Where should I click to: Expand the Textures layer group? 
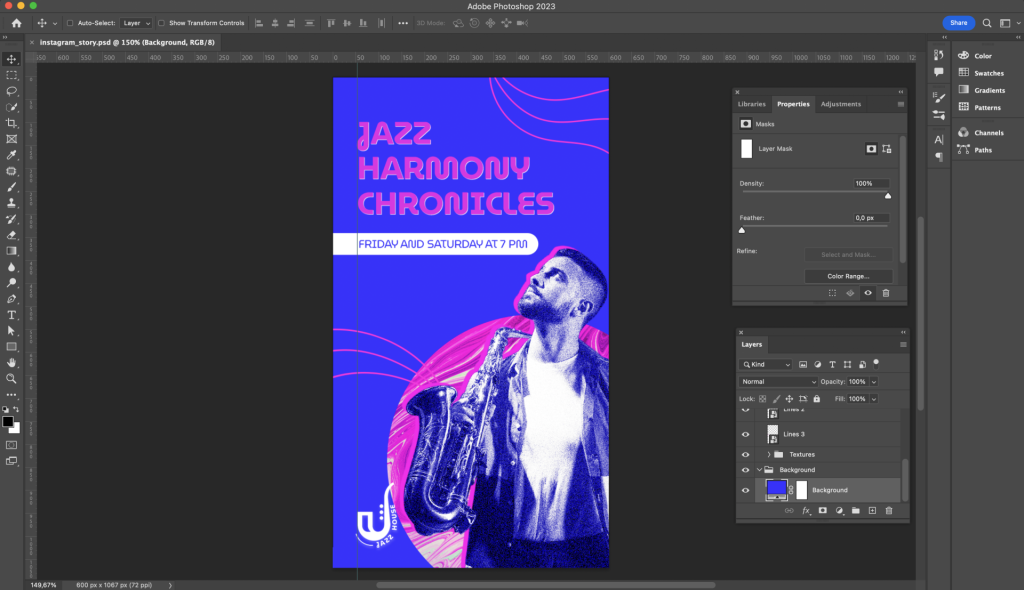(x=768, y=454)
